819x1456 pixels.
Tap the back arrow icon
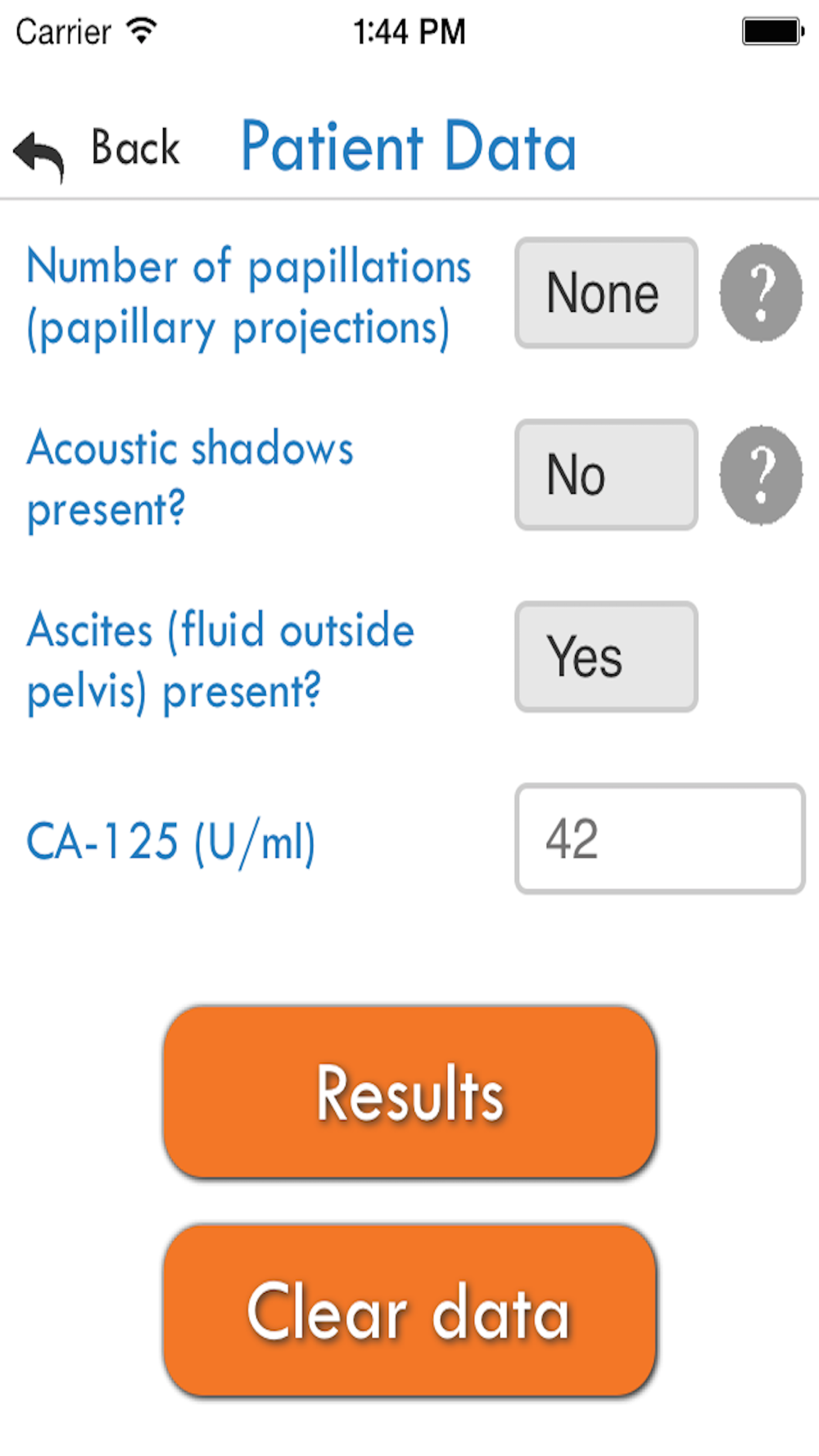pos(38,154)
